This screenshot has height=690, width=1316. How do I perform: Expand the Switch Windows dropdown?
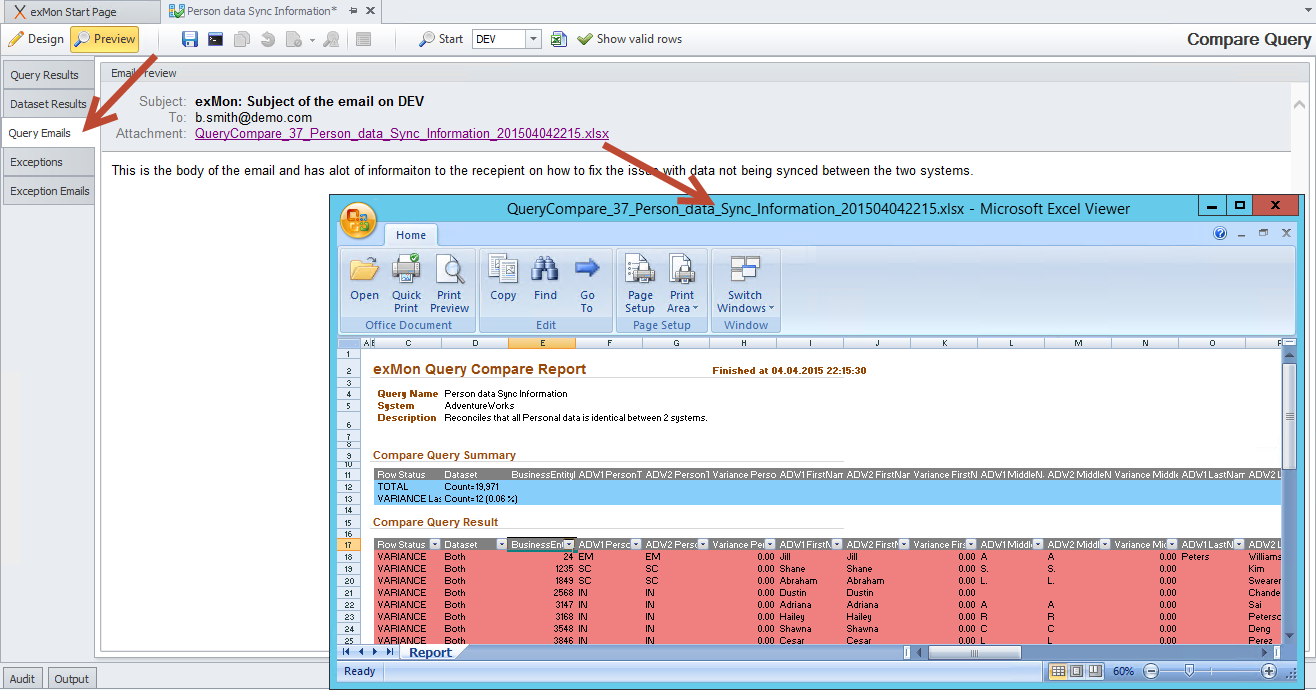745,283
